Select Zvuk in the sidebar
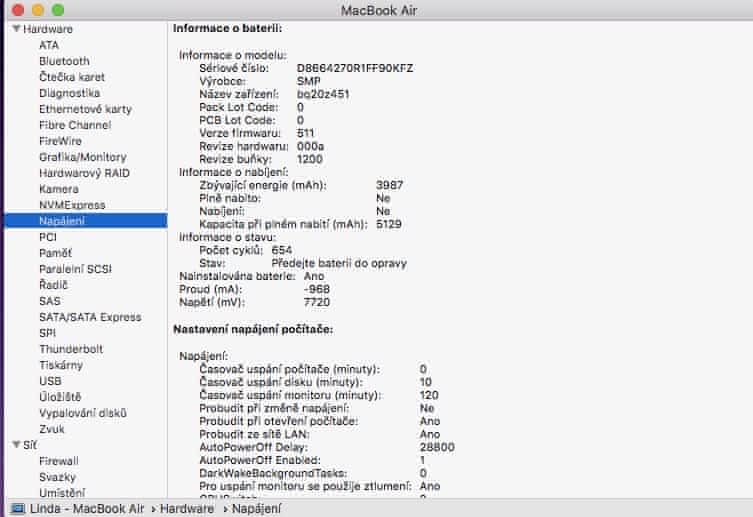 pos(52,429)
